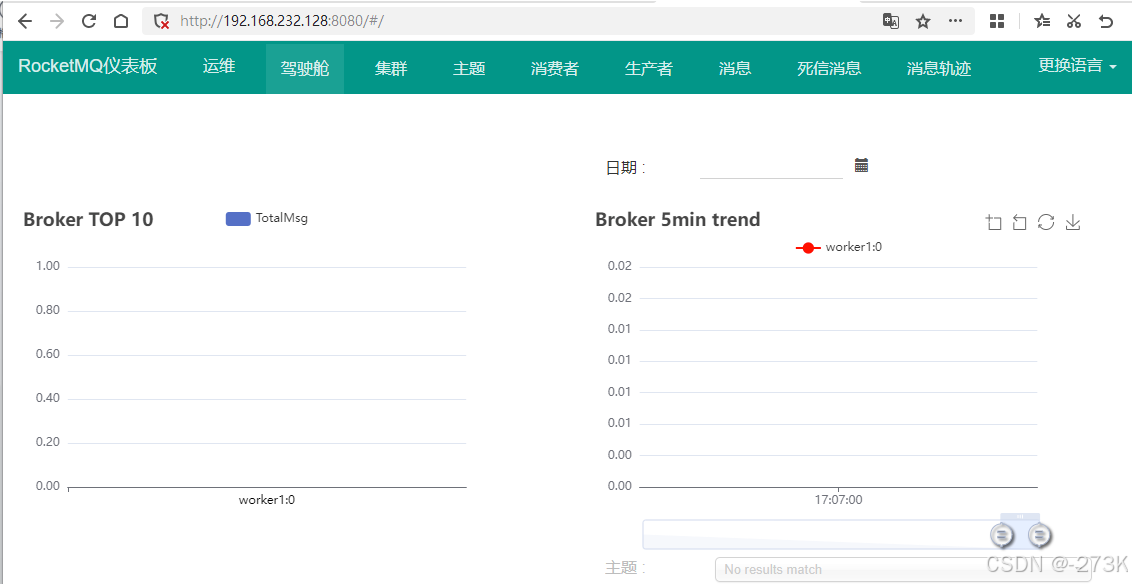Screen dimensions: 1132x584
Task: Open the date picker calendar icon
Action: (861, 165)
